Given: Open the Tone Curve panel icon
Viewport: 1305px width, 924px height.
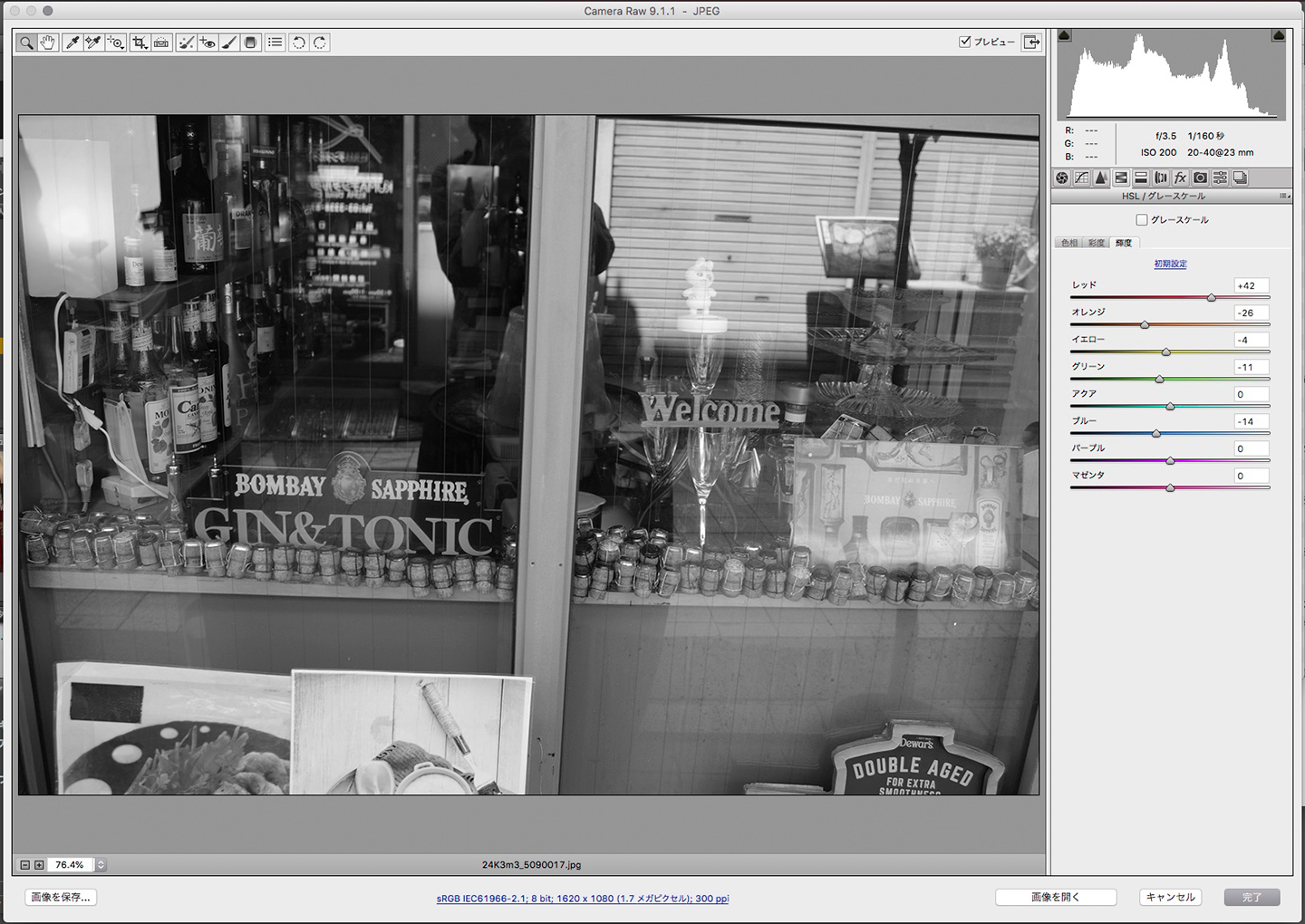Looking at the screenshot, I should [x=1081, y=178].
